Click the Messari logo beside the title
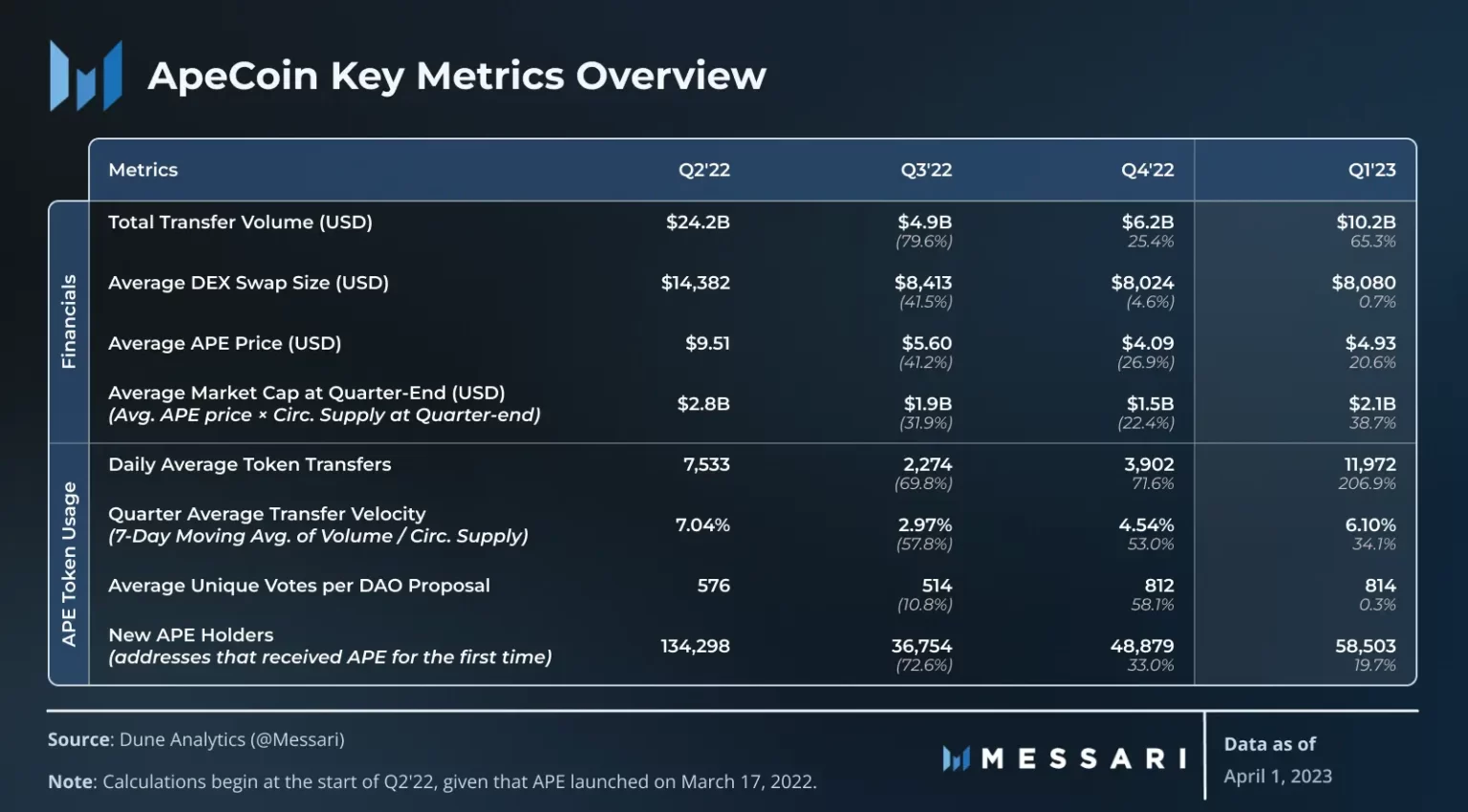The width and height of the screenshot is (1468, 812). [86, 75]
